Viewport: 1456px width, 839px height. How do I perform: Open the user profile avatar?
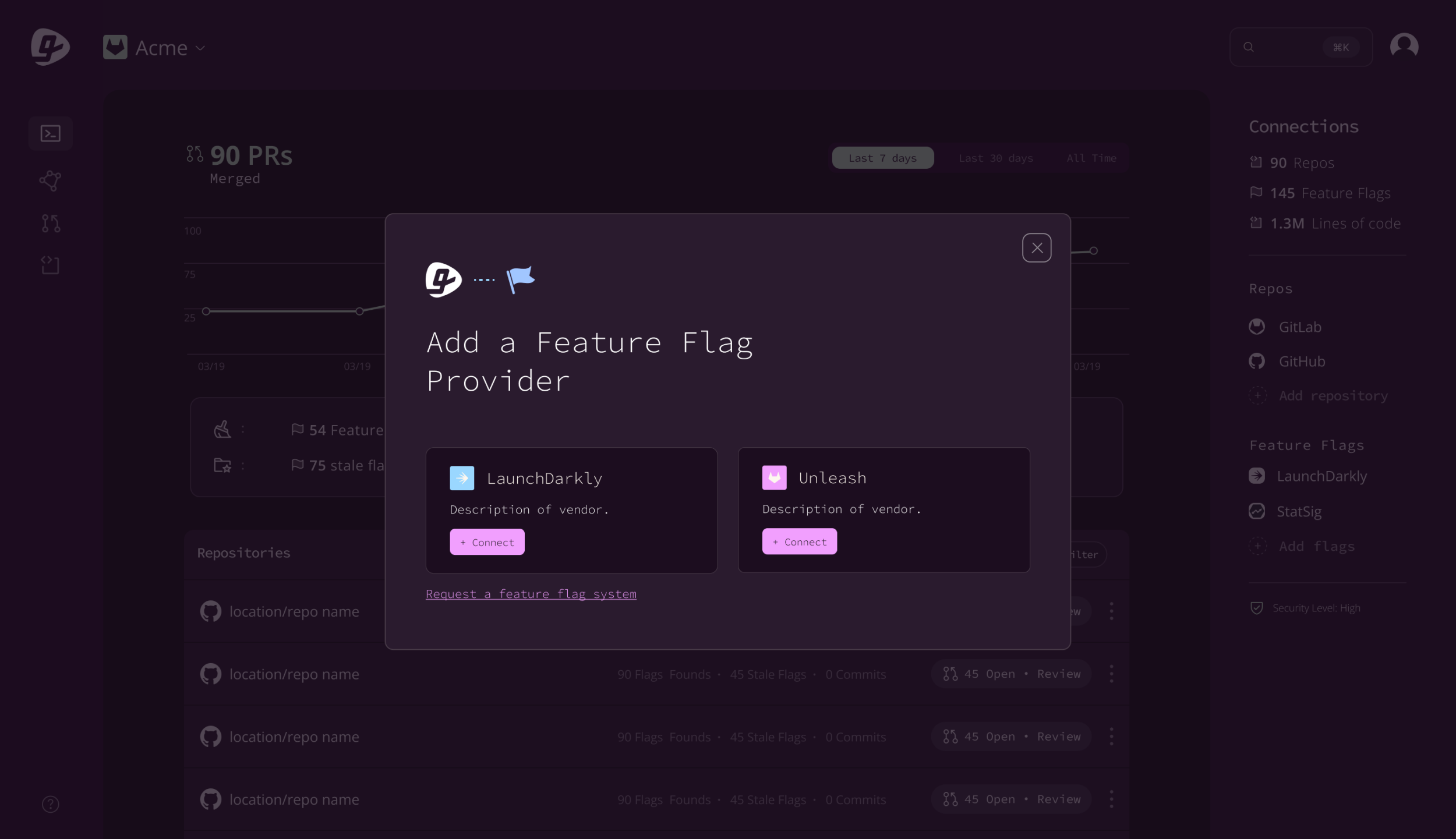point(1404,46)
